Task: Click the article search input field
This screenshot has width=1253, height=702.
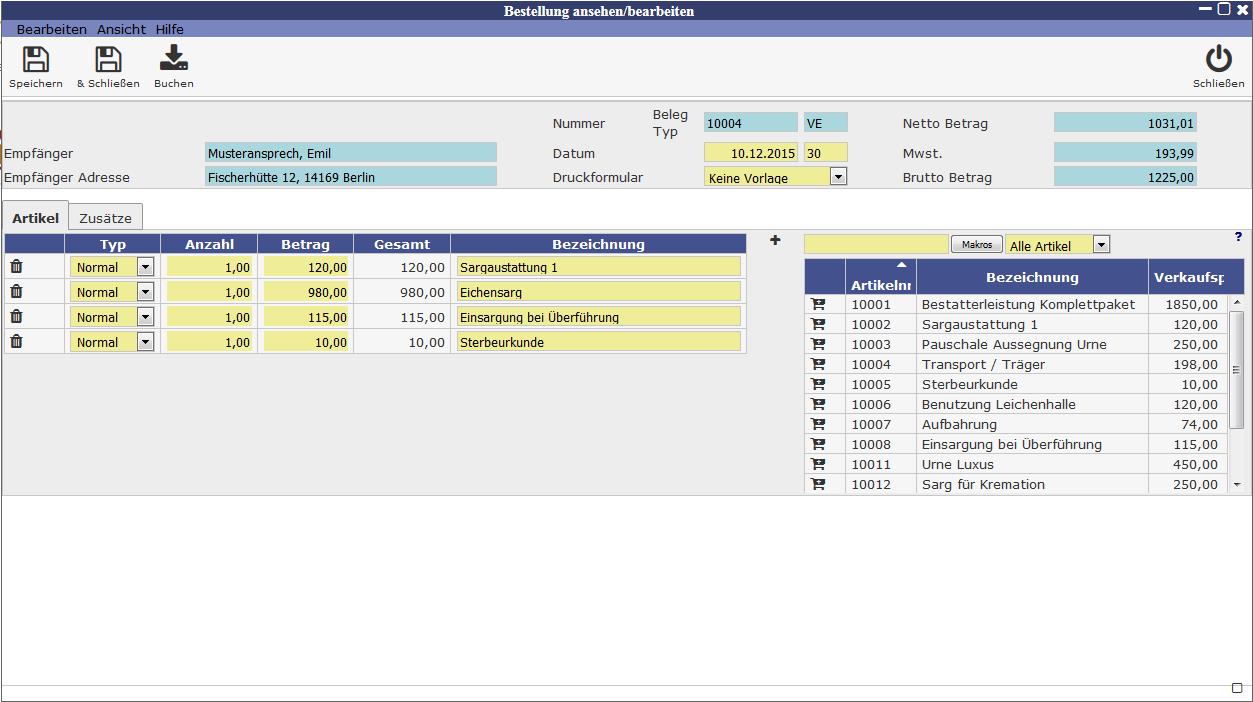Action: click(876, 244)
